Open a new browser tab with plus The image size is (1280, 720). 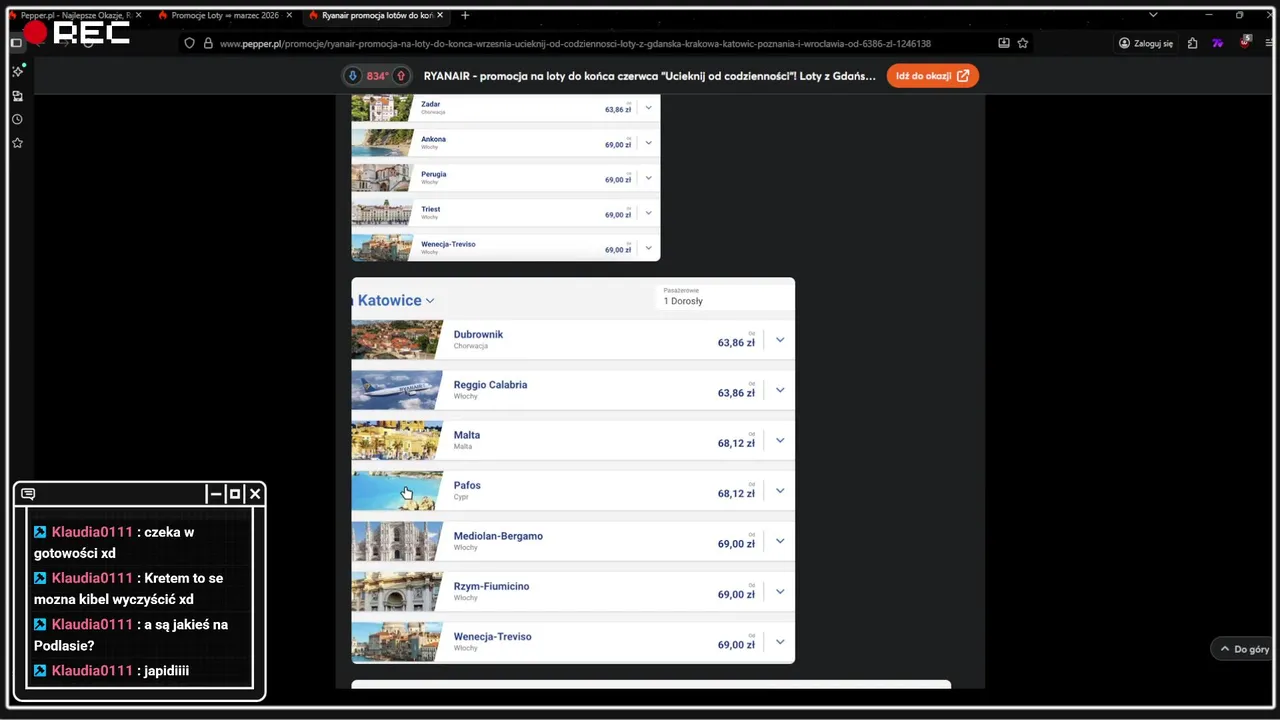point(465,15)
